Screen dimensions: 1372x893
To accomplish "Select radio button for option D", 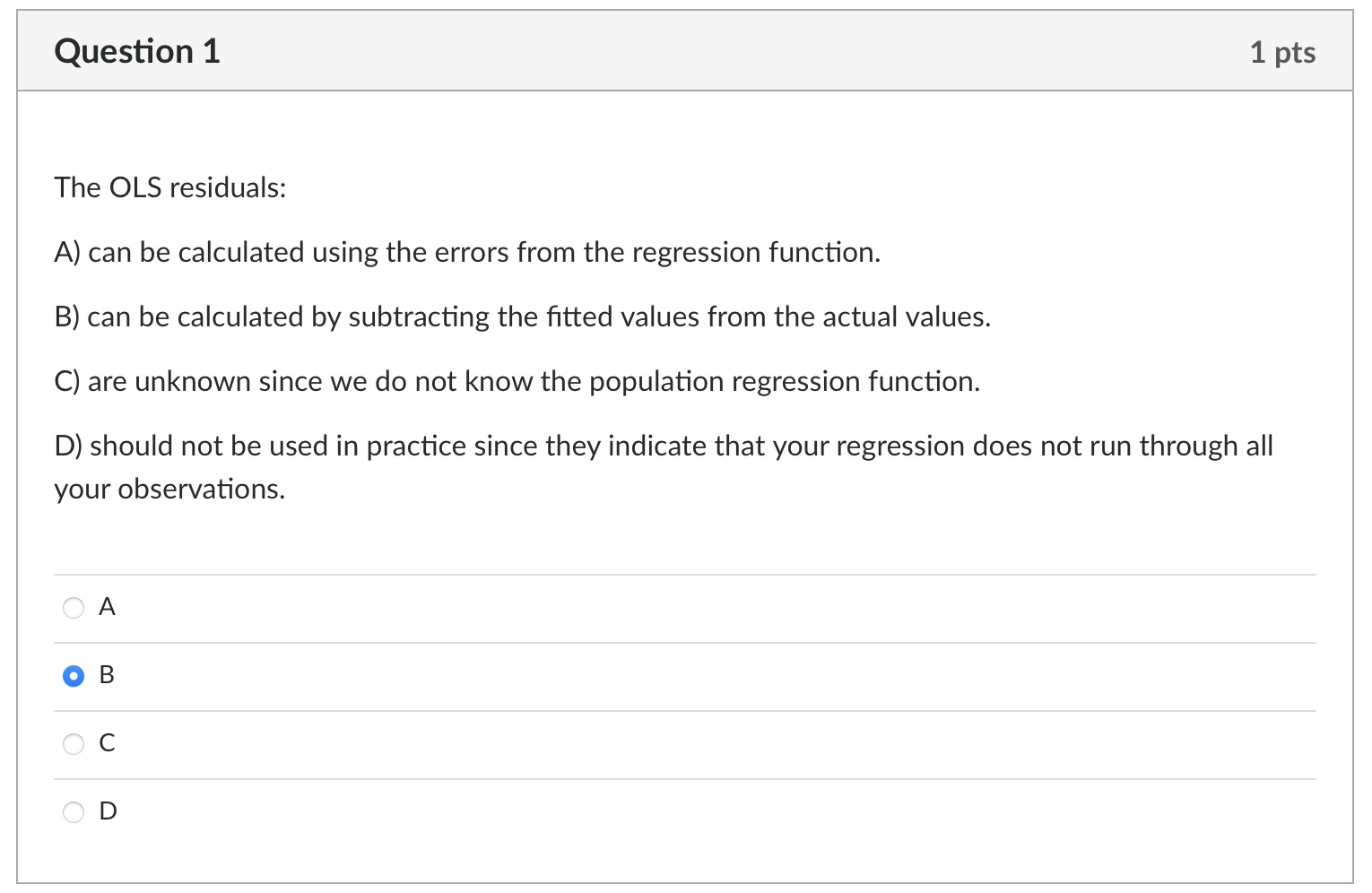I will [74, 811].
